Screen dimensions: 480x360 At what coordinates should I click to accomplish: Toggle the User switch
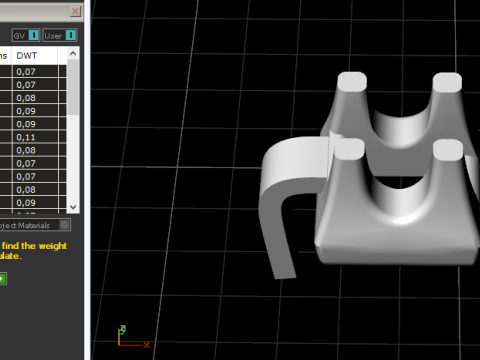(x=60, y=35)
